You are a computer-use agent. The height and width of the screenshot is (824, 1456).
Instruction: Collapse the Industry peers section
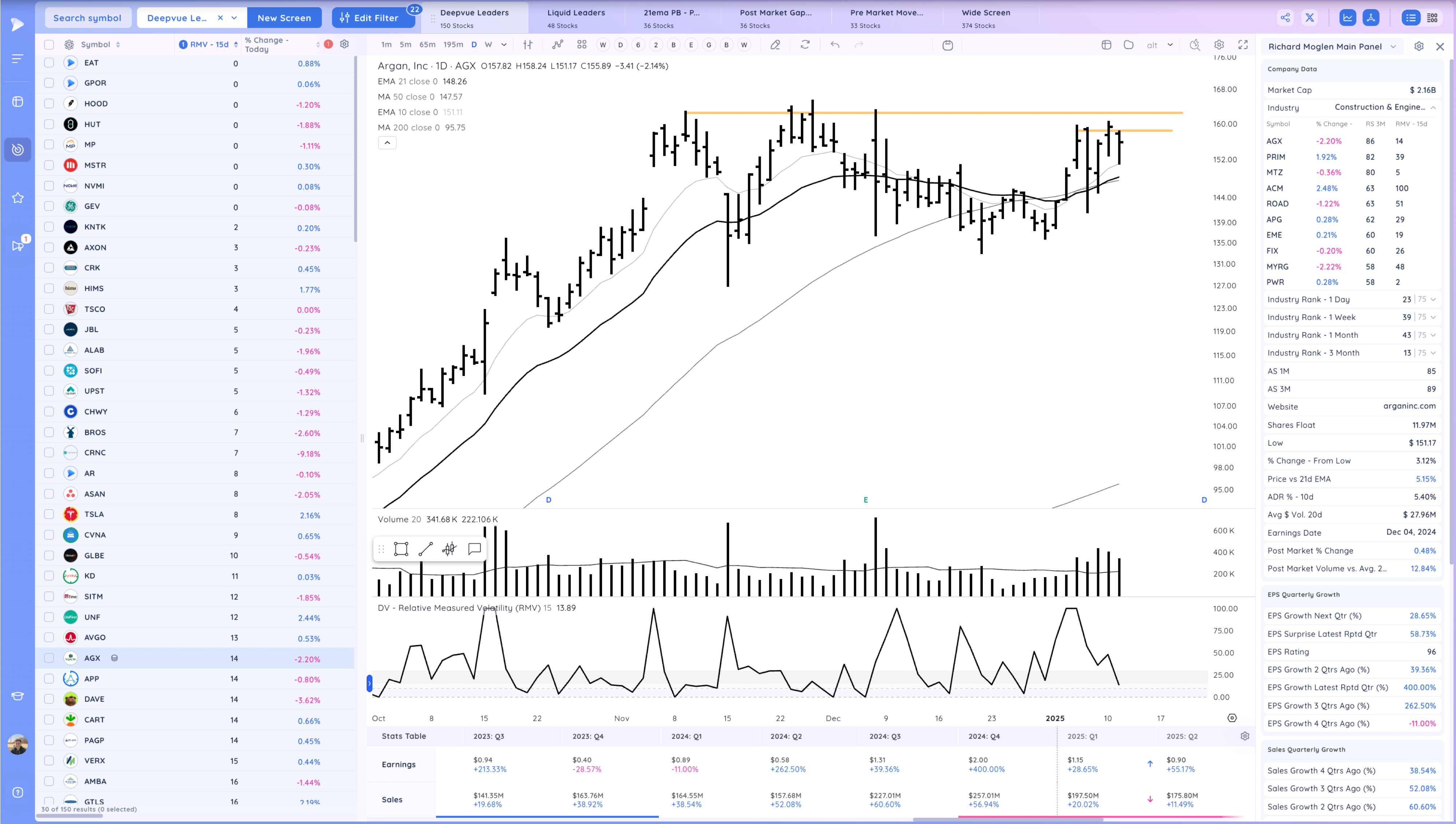click(1433, 107)
